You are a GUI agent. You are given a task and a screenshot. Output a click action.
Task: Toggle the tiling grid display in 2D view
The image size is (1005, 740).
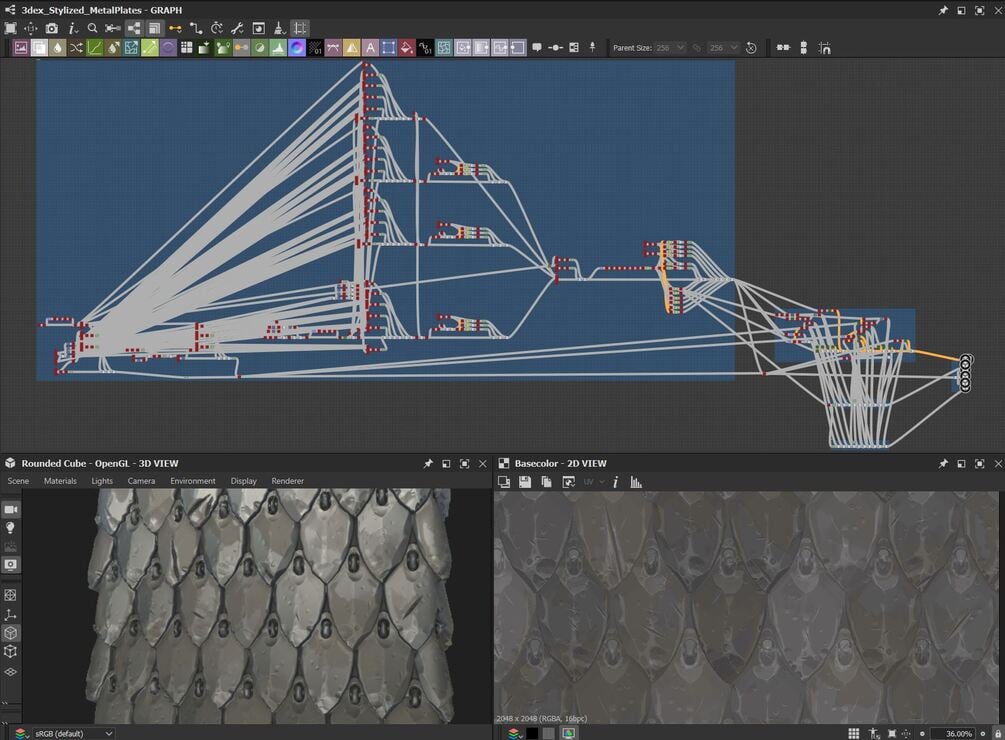(x=853, y=734)
